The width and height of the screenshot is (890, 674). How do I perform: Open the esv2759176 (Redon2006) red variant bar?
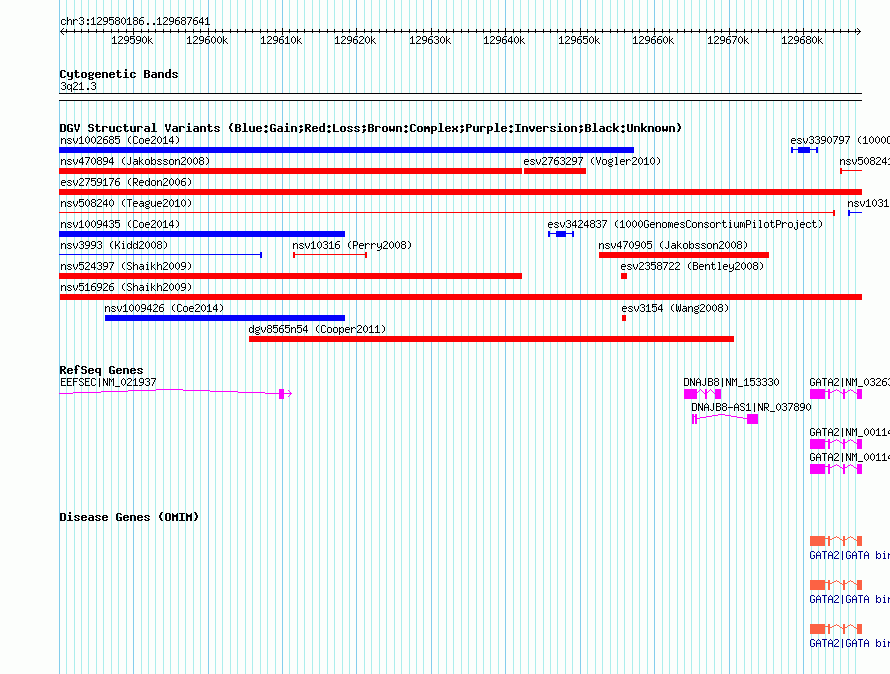(460, 192)
